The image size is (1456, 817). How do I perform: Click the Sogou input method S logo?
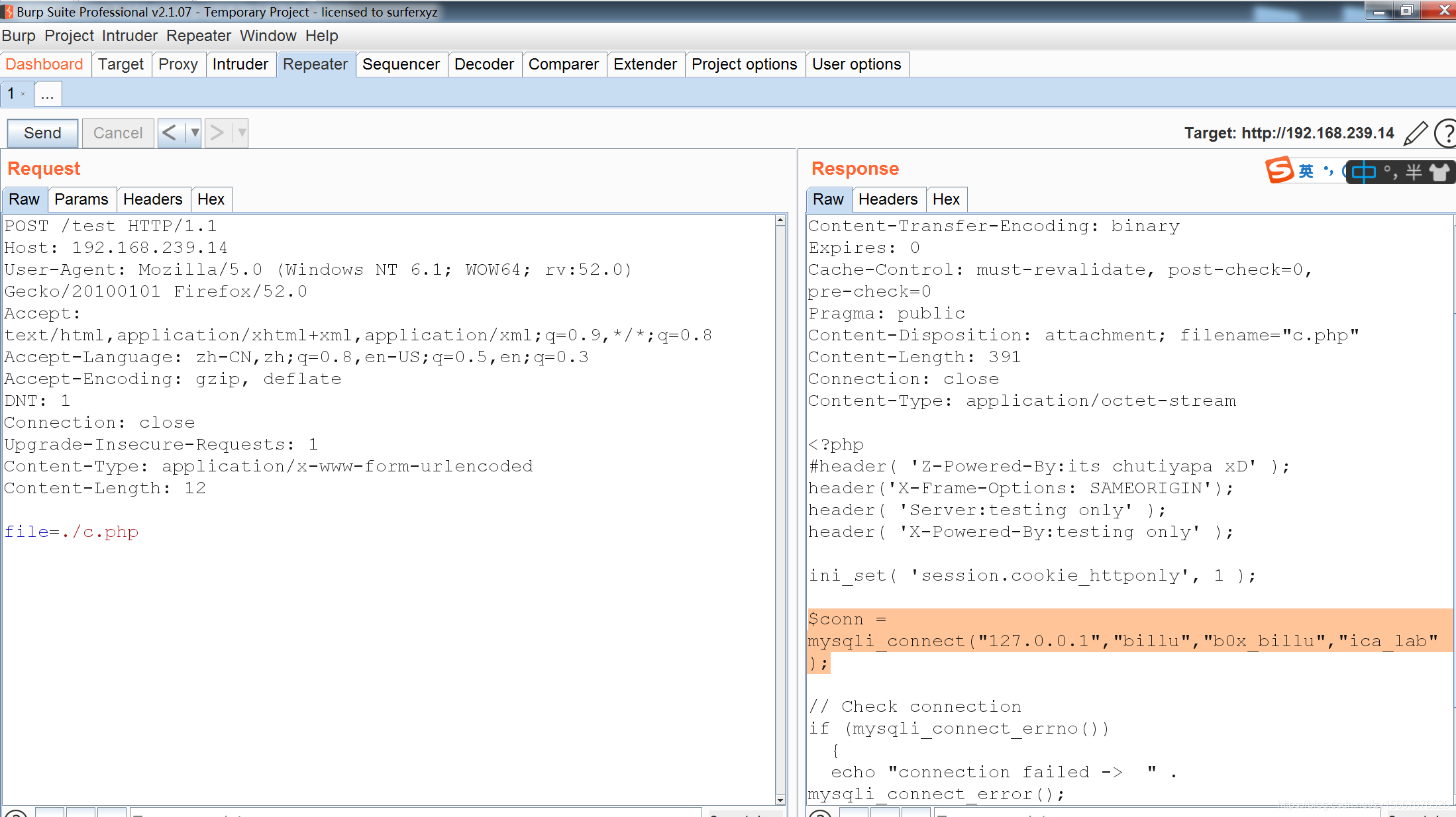(1279, 170)
